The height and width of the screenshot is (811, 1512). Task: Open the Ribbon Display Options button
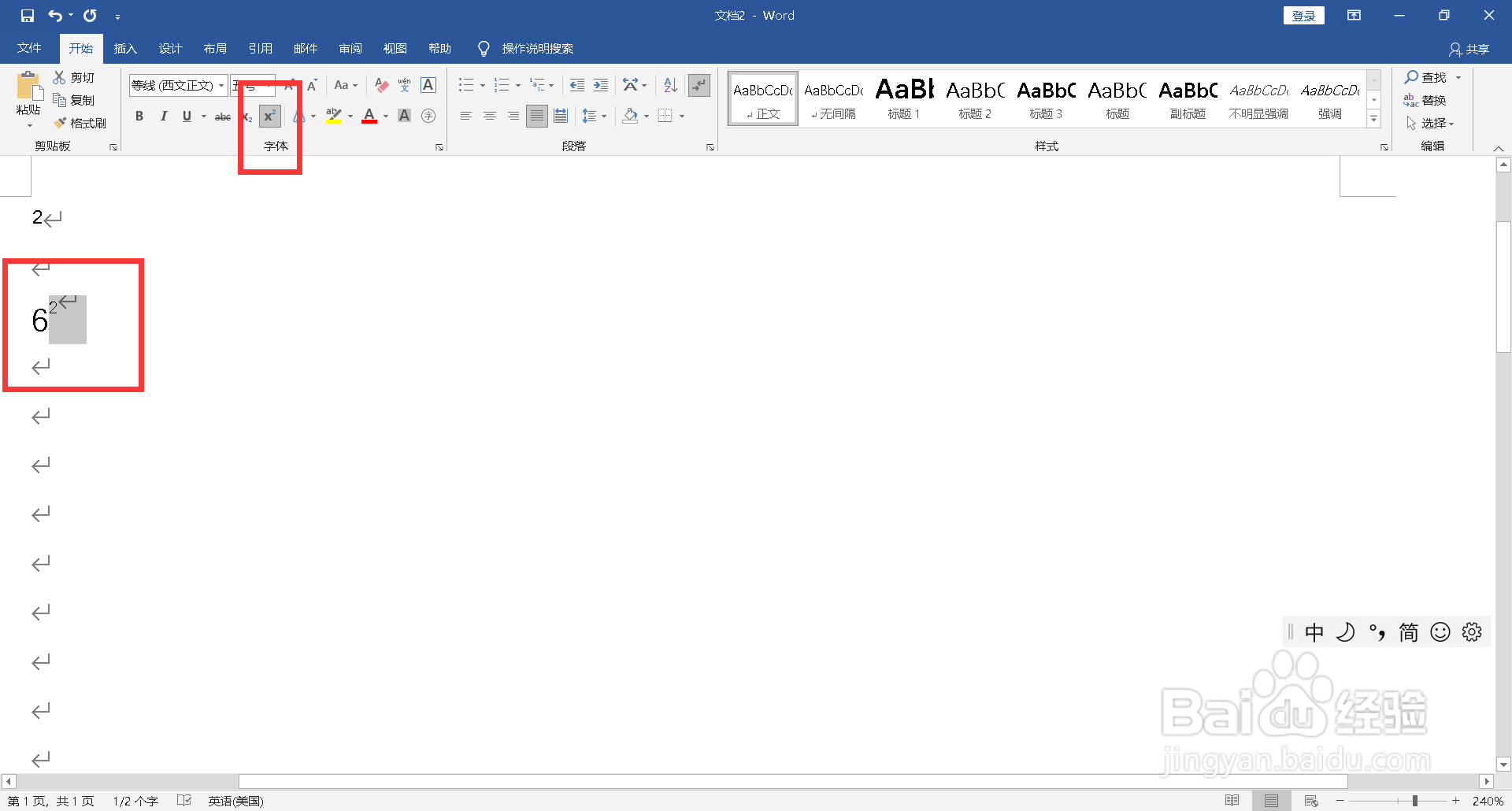pyautogui.click(x=1354, y=16)
